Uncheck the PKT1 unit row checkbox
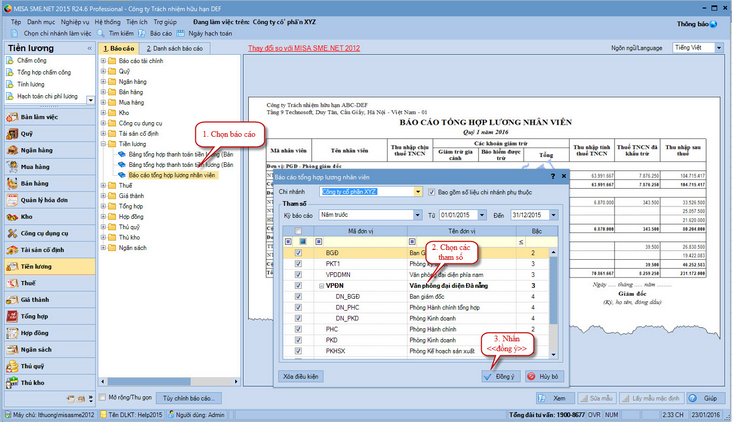 [x=298, y=264]
